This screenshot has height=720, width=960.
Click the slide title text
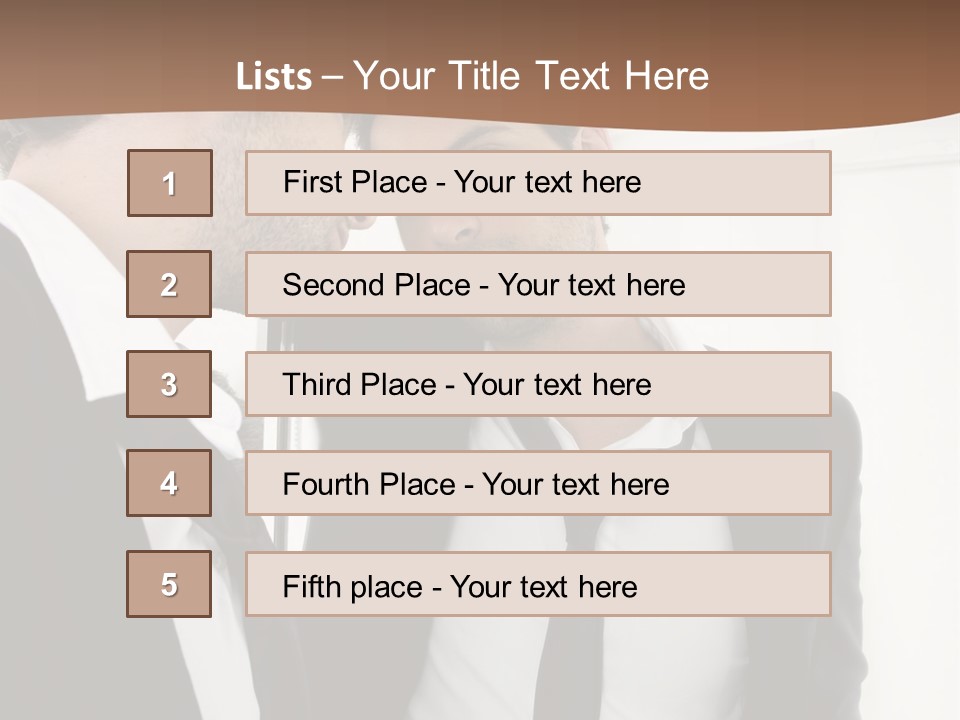tap(472, 76)
